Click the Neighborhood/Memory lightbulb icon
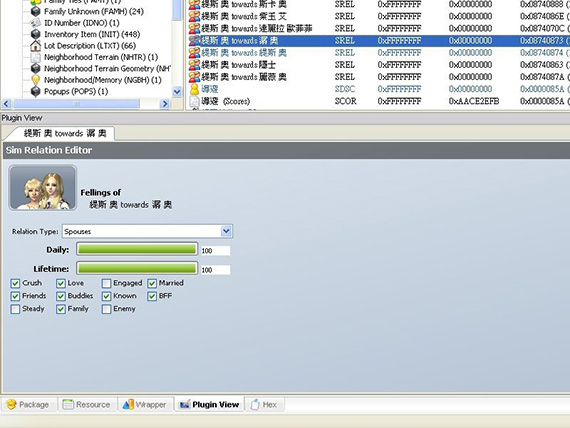 (35, 80)
